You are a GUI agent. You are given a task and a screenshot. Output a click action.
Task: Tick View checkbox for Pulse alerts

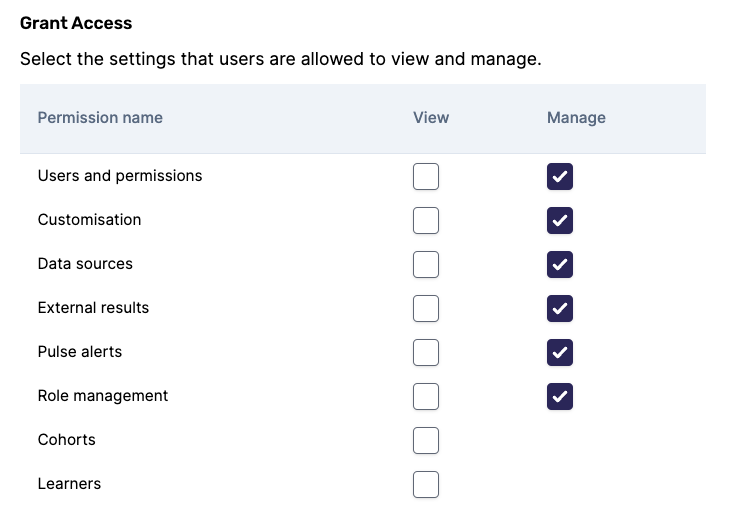426,352
